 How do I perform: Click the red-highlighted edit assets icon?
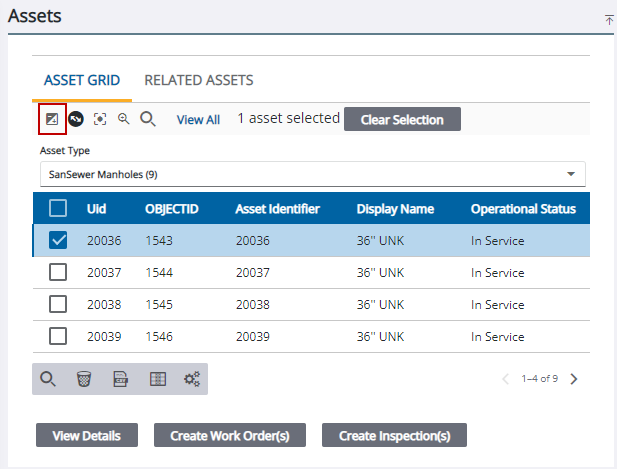point(52,119)
